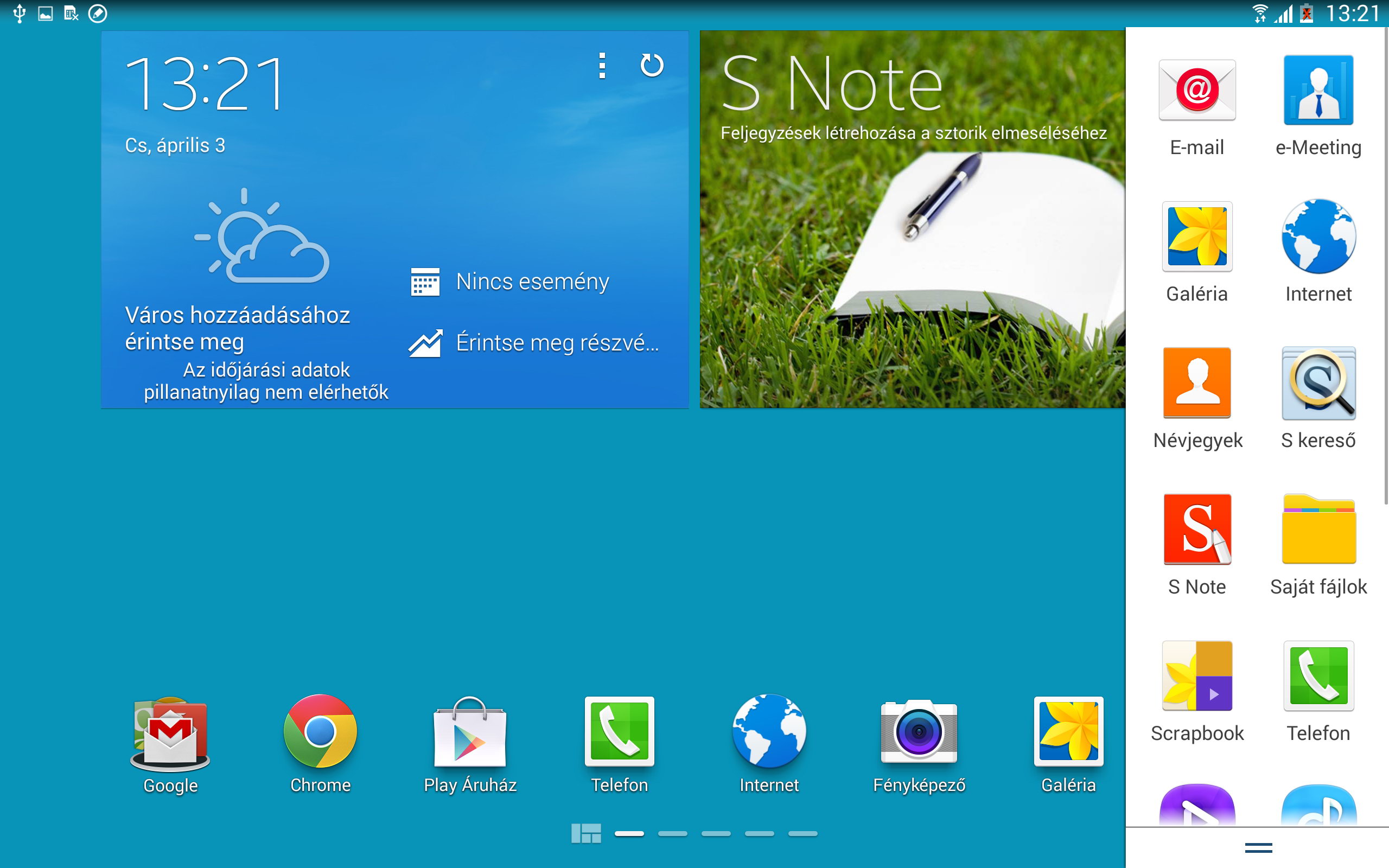Switch to the third home page indicator
1389x868 pixels.
coord(716,834)
